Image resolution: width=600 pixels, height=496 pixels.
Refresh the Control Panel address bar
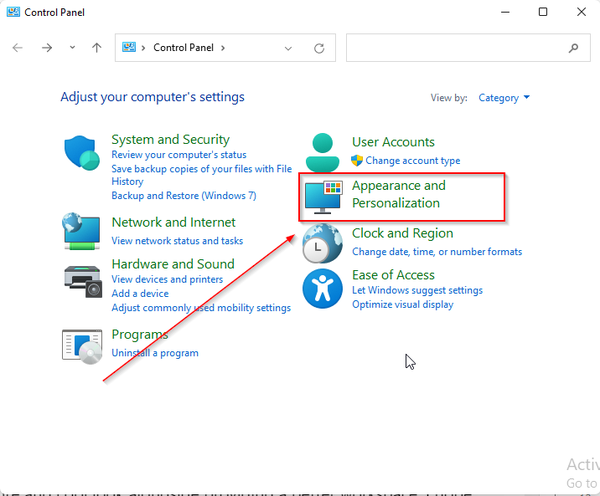click(319, 48)
